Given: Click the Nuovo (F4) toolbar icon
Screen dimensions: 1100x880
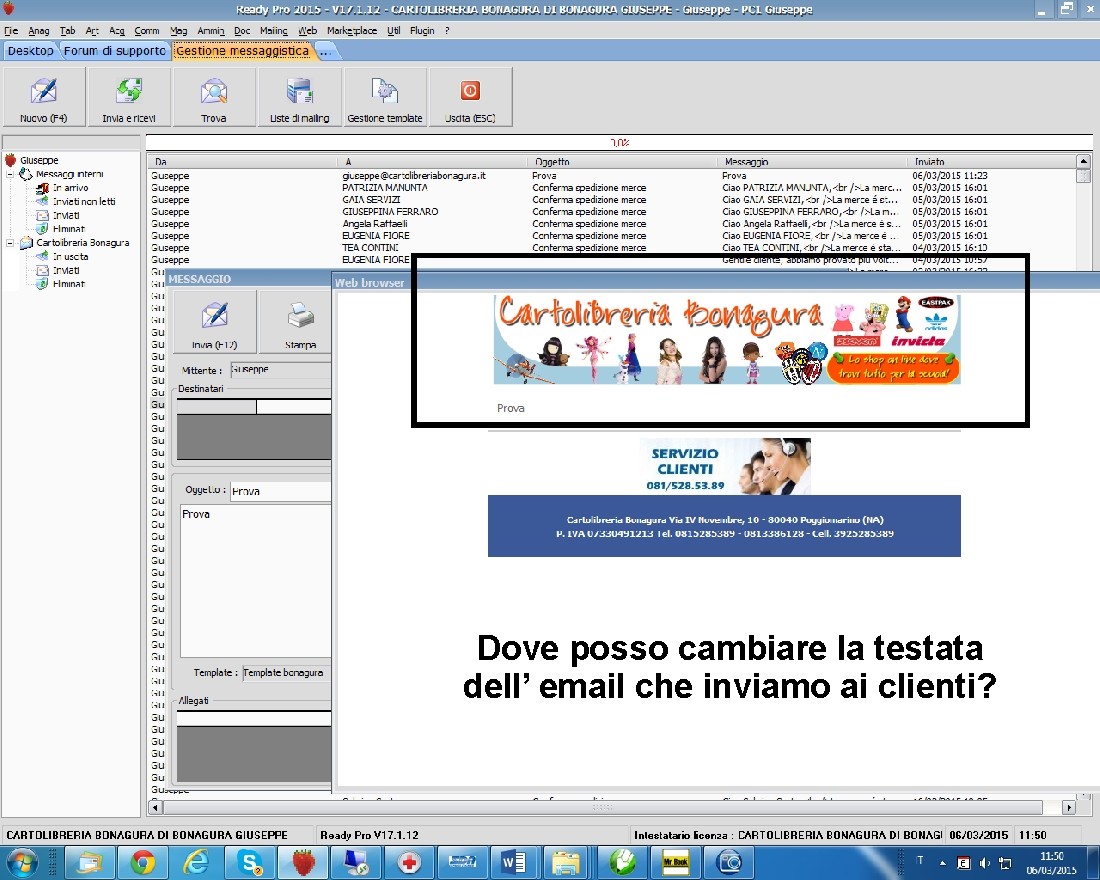Looking at the screenshot, I should (43, 97).
